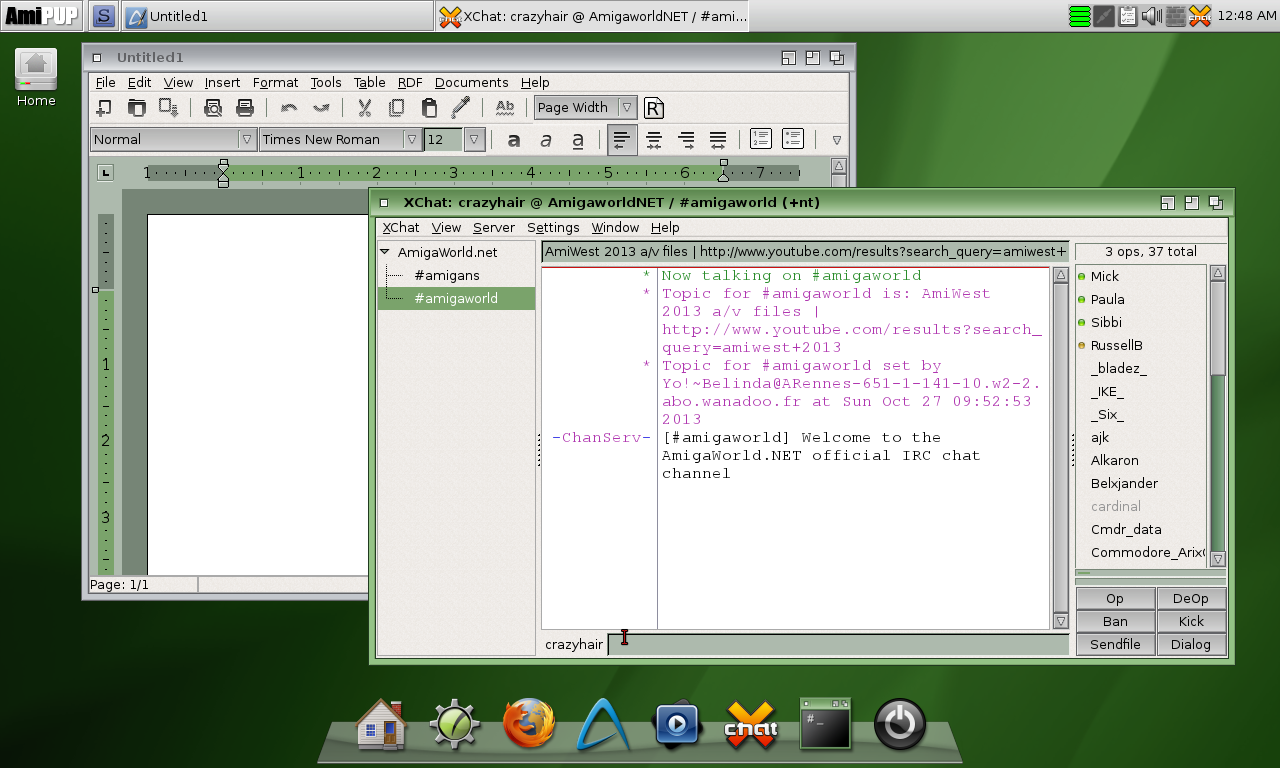This screenshot has width=1280, height=768.
Task: Collapse the AmigaWorld.net server tree
Action: (x=385, y=252)
